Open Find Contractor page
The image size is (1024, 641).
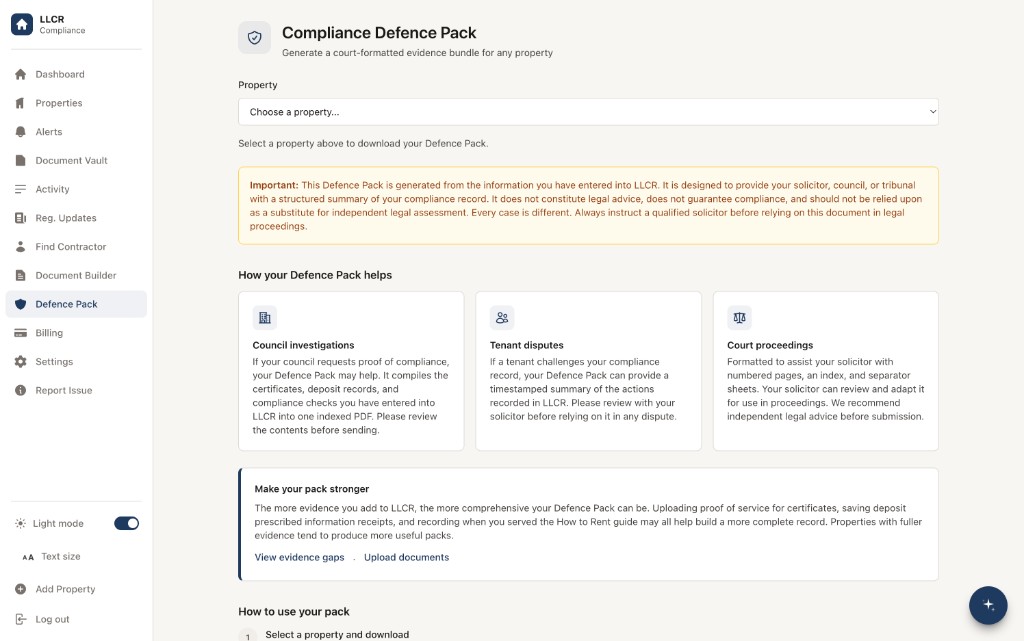click(x=76, y=247)
